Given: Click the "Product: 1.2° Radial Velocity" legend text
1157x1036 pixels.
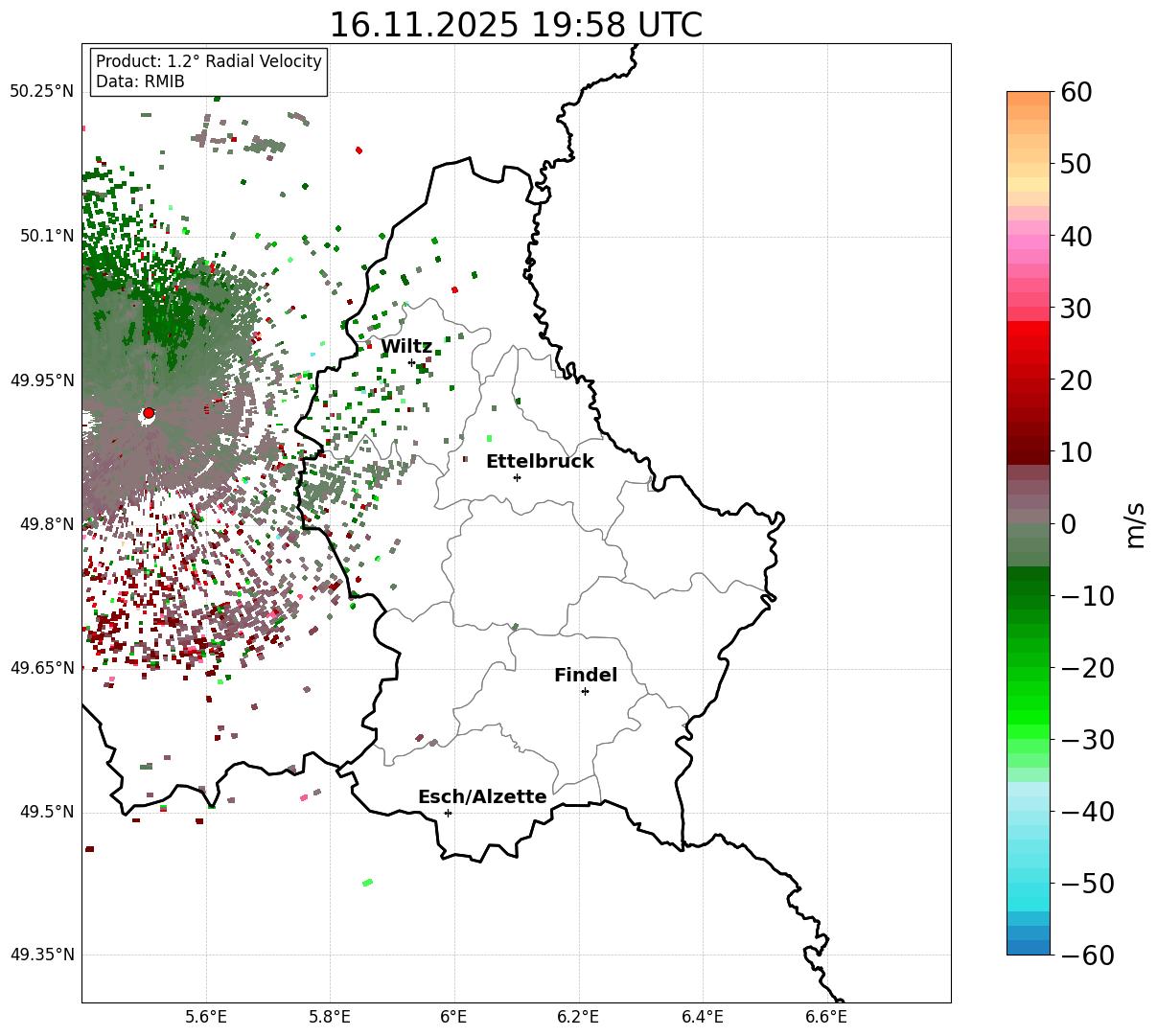Looking at the screenshot, I should click(x=209, y=61).
